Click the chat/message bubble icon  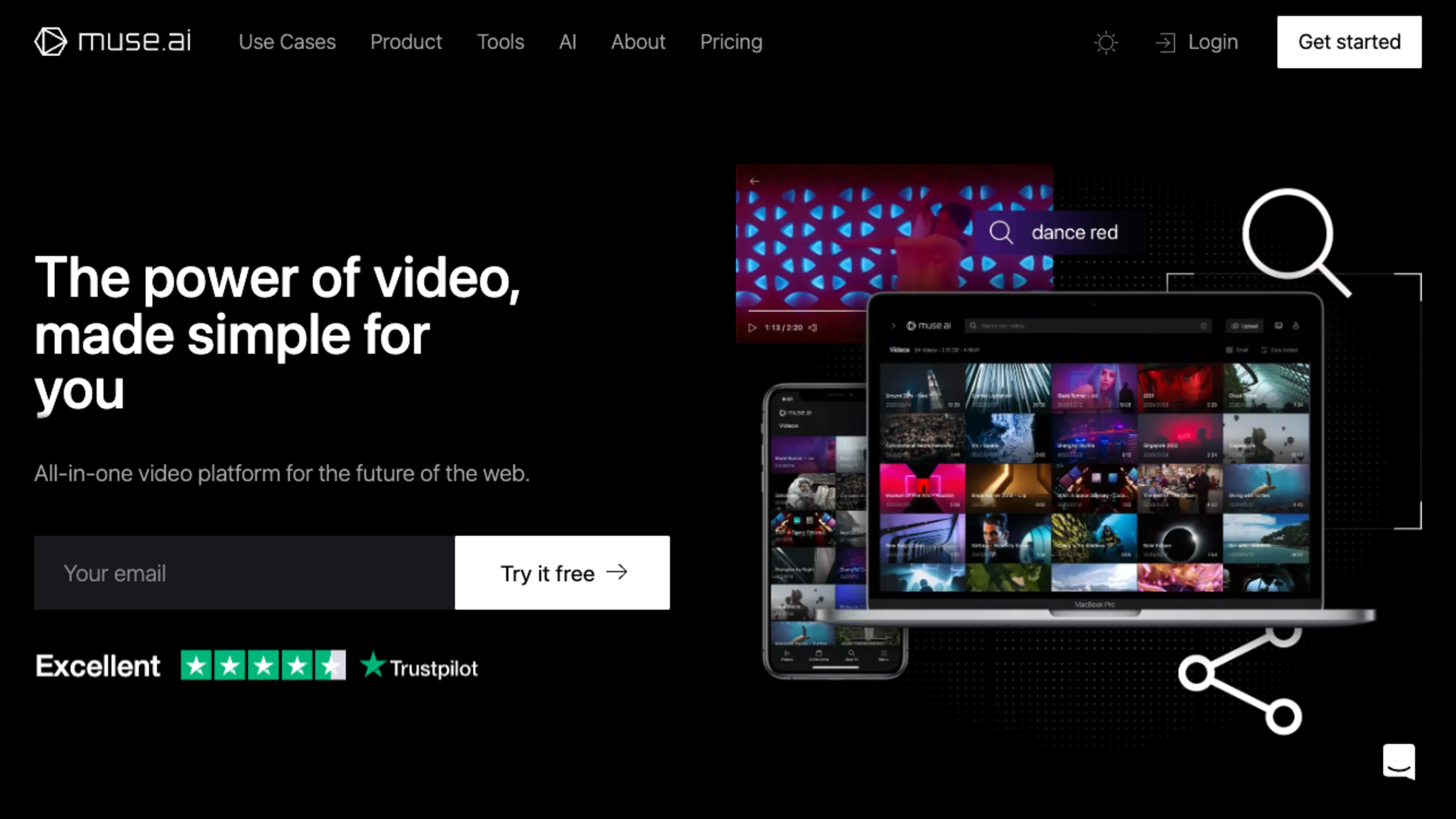tap(1399, 761)
